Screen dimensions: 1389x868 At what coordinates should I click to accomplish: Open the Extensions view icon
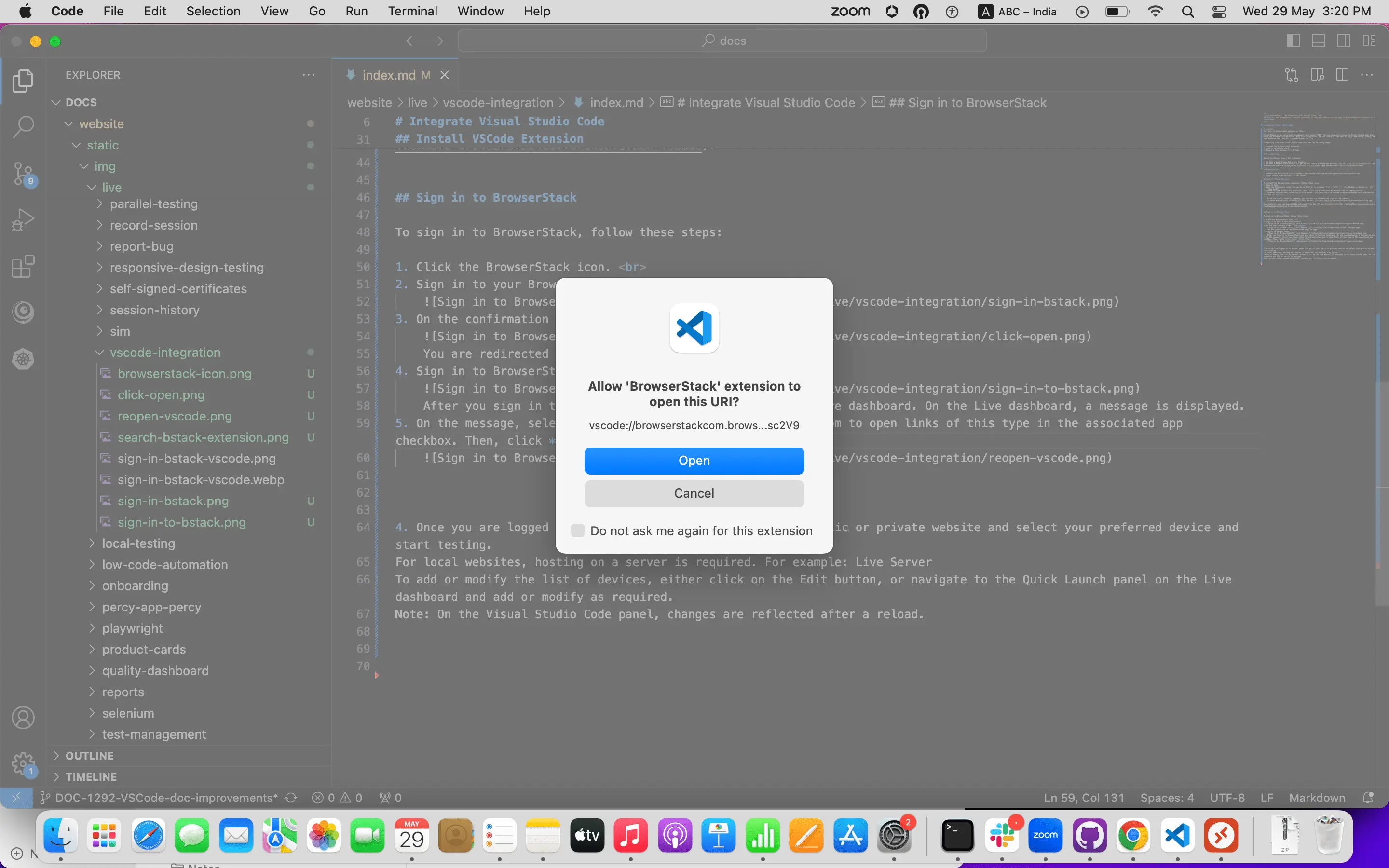tap(23, 266)
